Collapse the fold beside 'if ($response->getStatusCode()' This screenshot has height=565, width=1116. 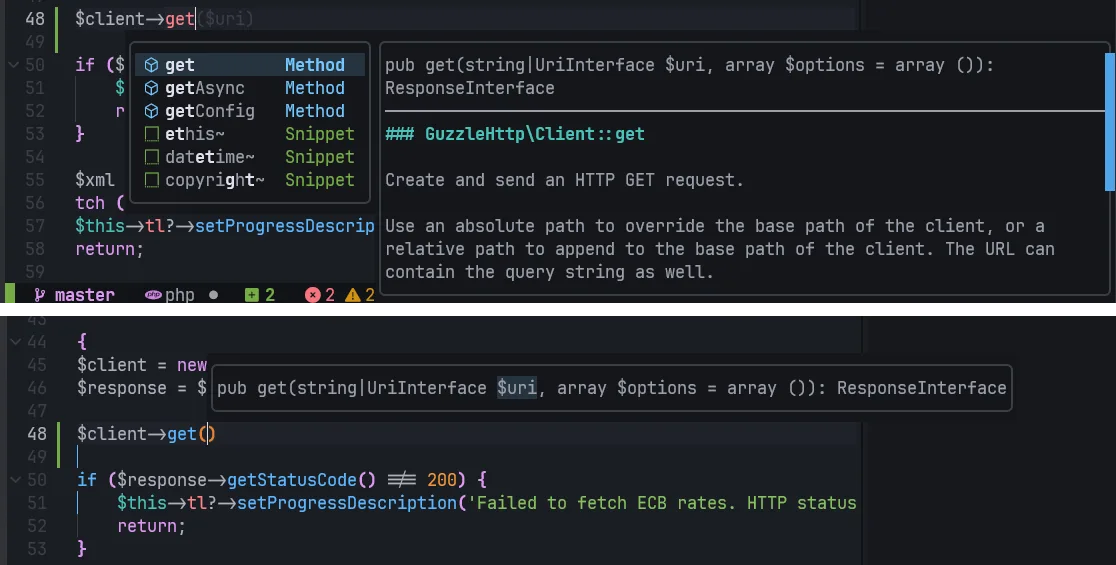[15, 480]
